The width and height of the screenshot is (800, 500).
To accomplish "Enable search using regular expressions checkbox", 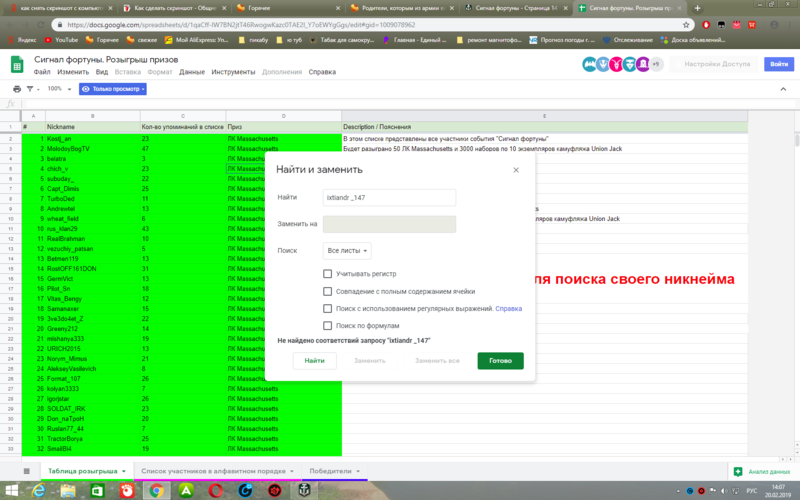I will click(328, 309).
